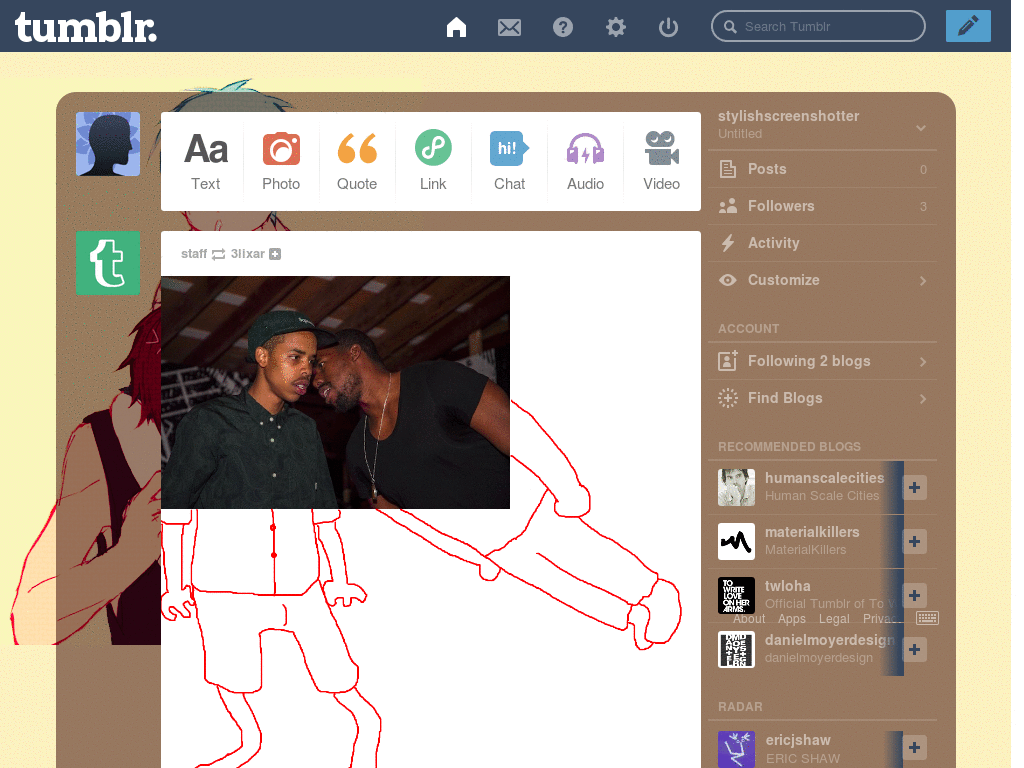Open Followers in the sidebar
The height and width of the screenshot is (768, 1024).
click(x=822, y=206)
